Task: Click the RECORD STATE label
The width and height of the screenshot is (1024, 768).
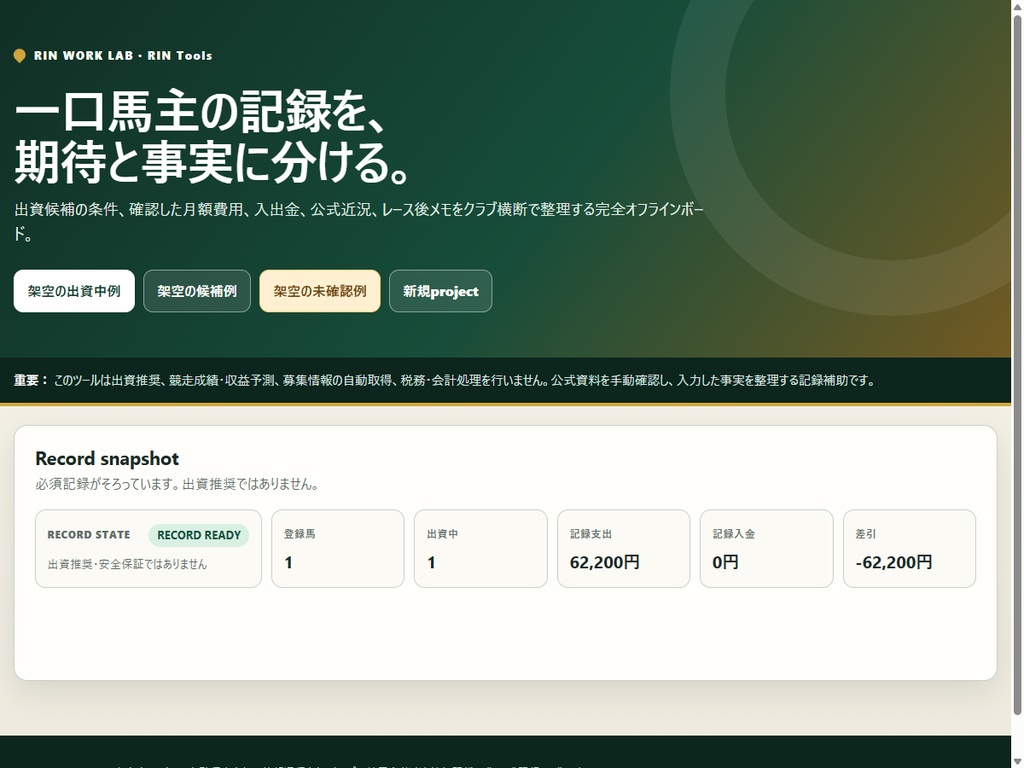Action: [89, 535]
